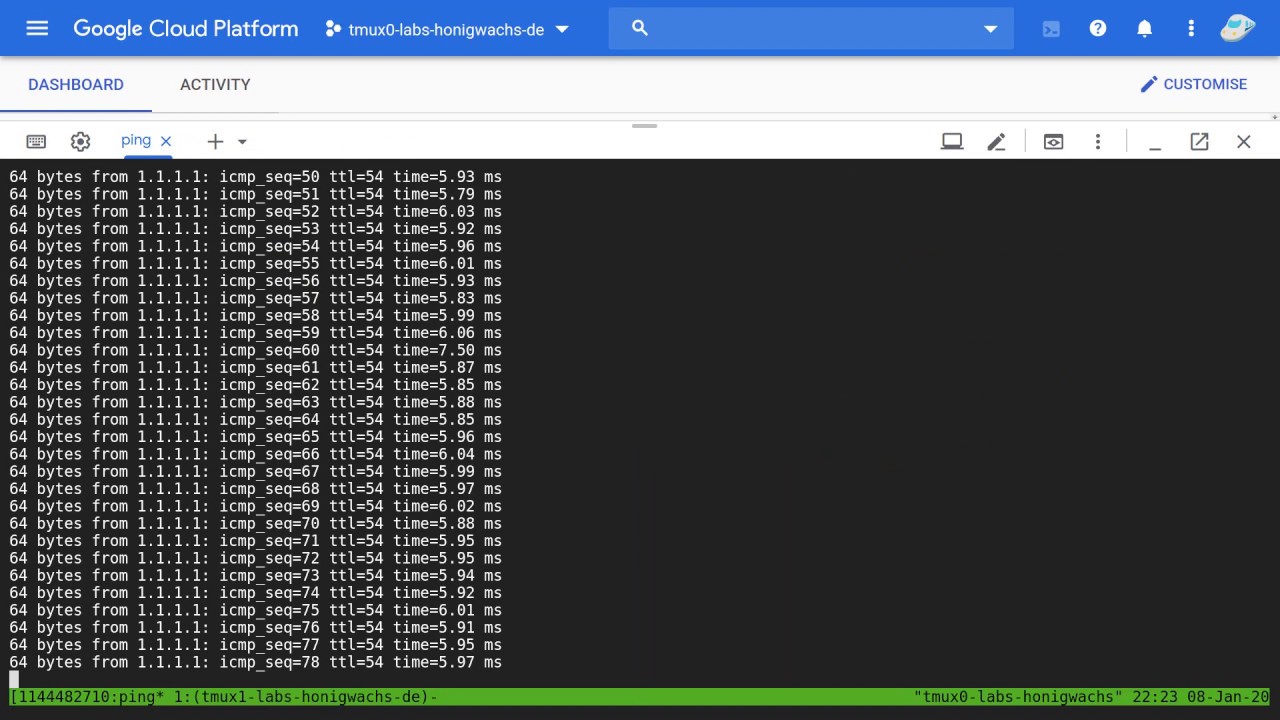Open the three-dot settings menu in header
Image resolution: width=1280 pixels, height=720 pixels.
pyautogui.click(x=1191, y=28)
